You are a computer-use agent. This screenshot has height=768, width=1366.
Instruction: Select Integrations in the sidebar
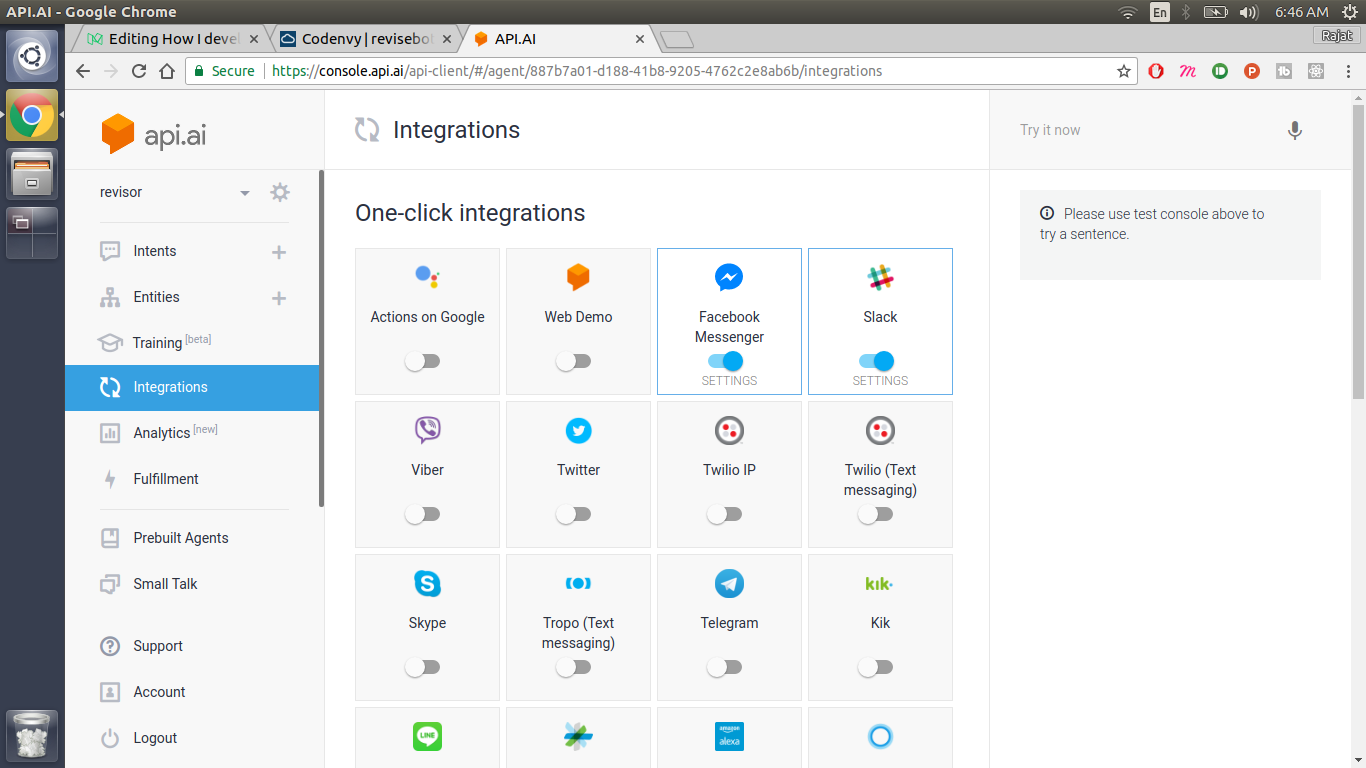tap(192, 387)
